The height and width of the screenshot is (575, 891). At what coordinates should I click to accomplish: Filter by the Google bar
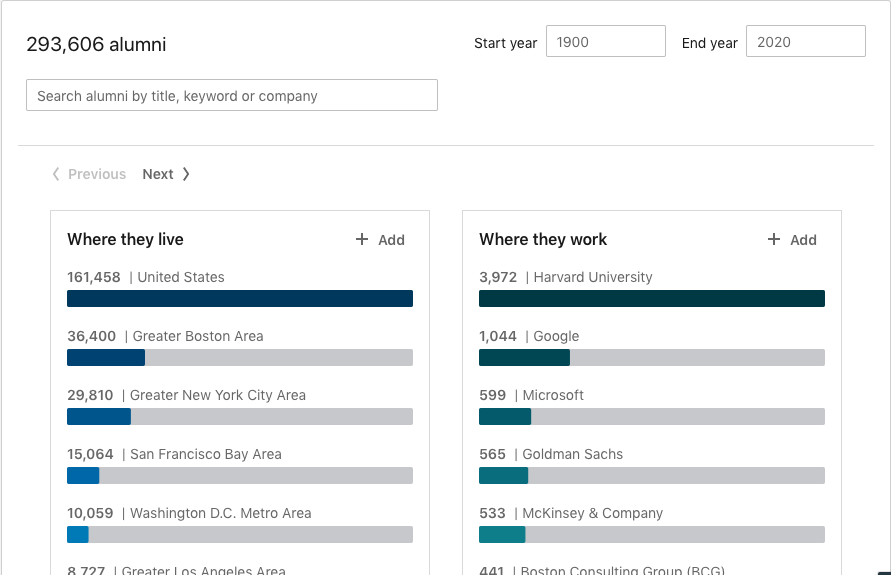(652, 357)
